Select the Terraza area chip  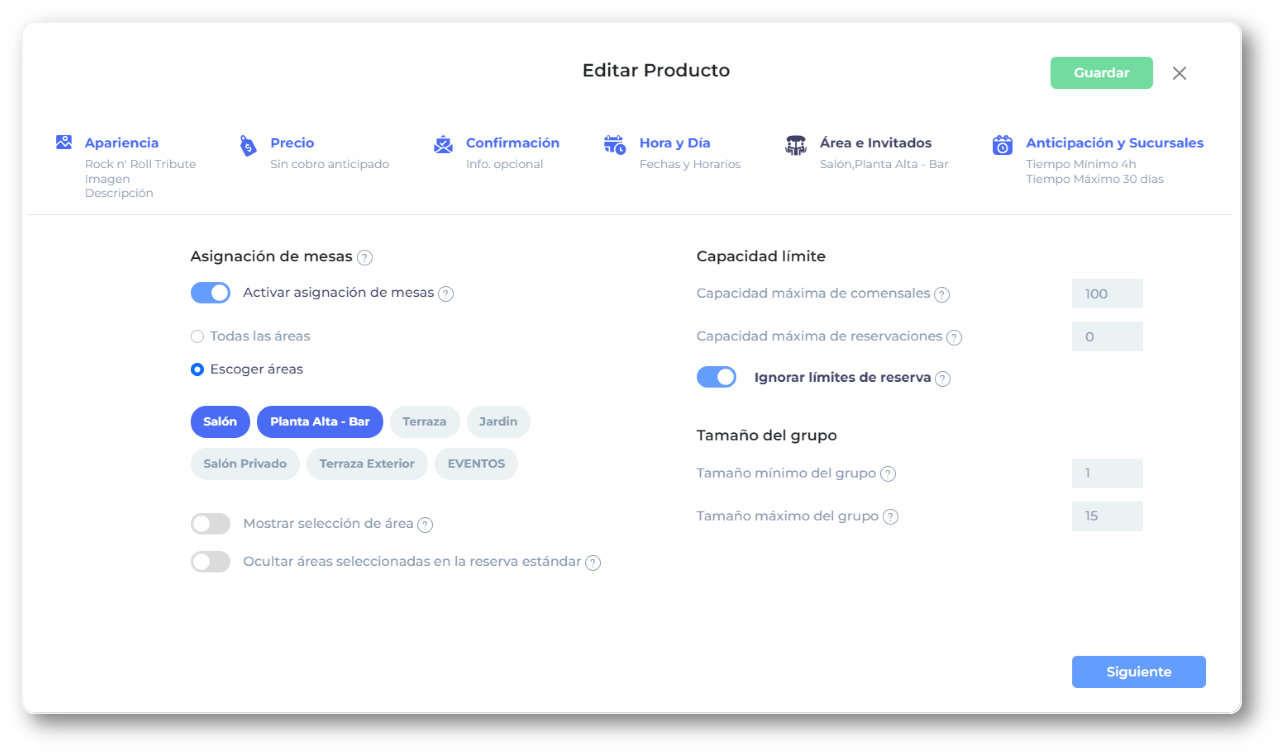coord(425,422)
